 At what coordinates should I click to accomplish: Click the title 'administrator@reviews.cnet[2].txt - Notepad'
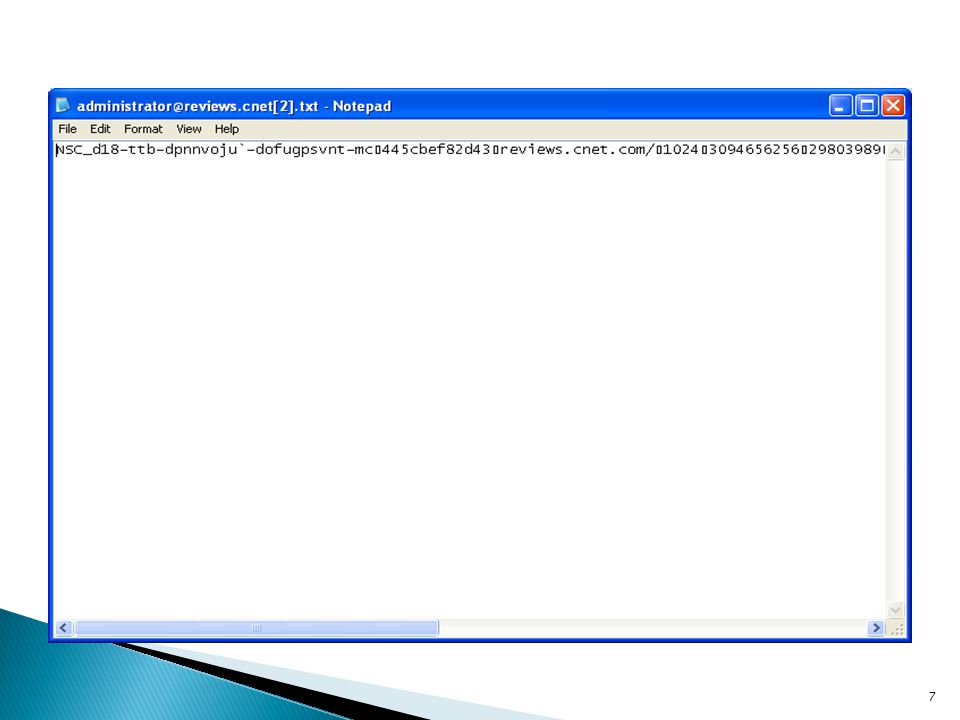(x=234, y=106)
